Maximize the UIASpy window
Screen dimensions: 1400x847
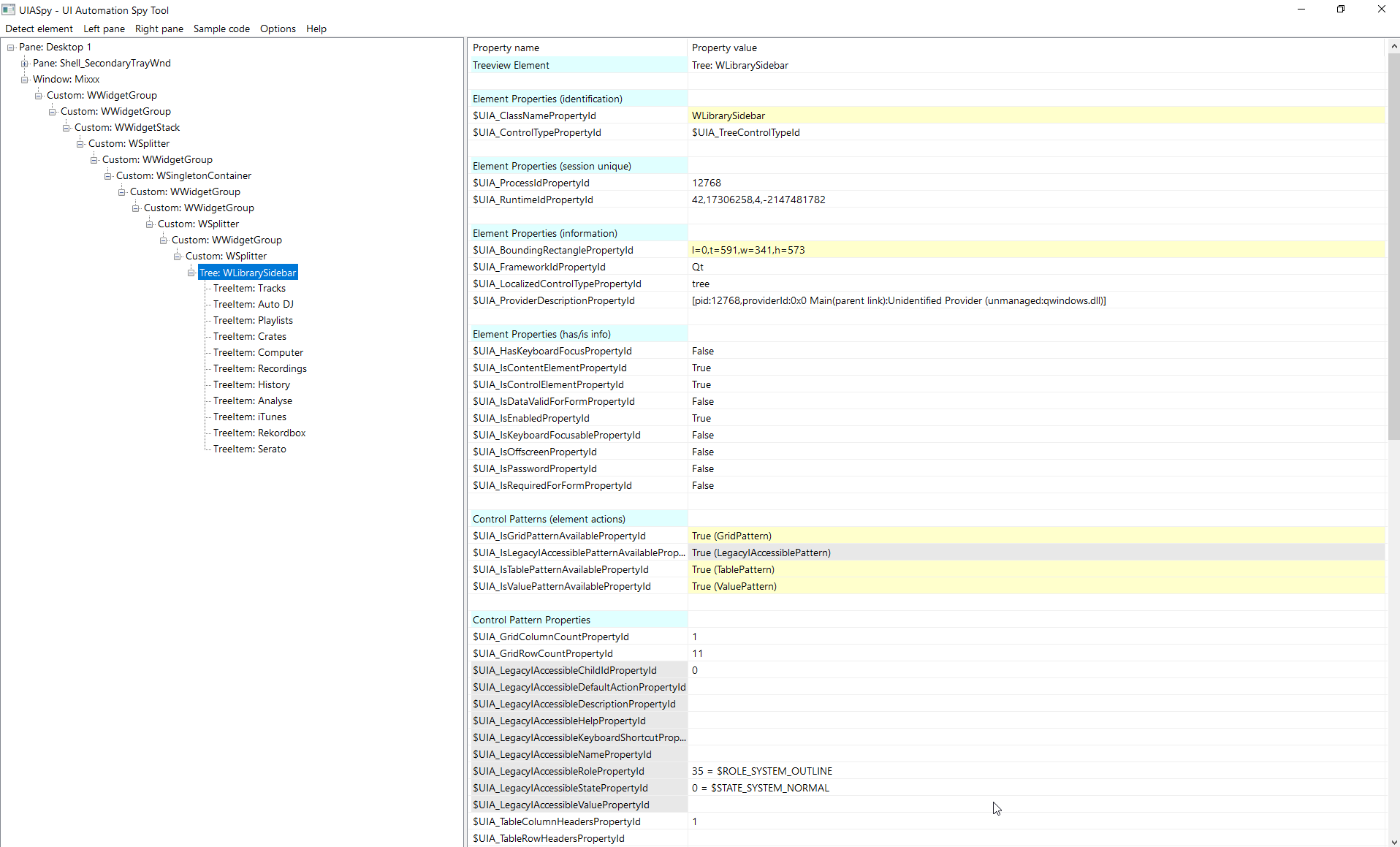(1341, 10)
